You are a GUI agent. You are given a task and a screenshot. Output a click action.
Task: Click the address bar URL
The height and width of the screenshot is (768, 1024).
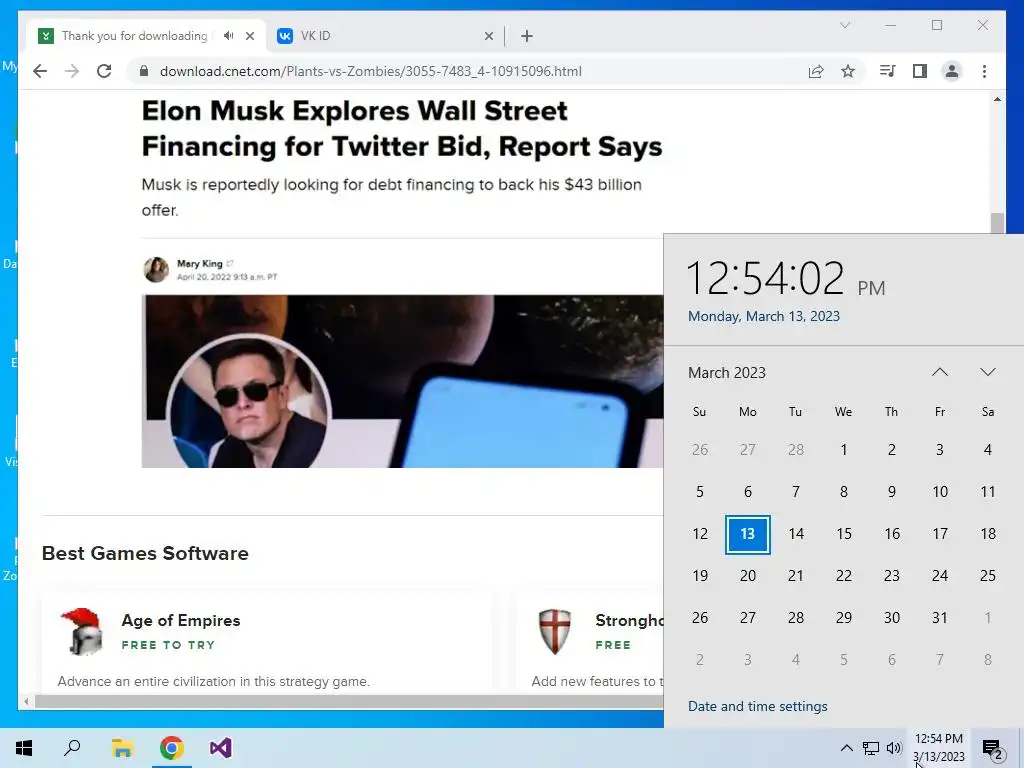click(370, 71)
